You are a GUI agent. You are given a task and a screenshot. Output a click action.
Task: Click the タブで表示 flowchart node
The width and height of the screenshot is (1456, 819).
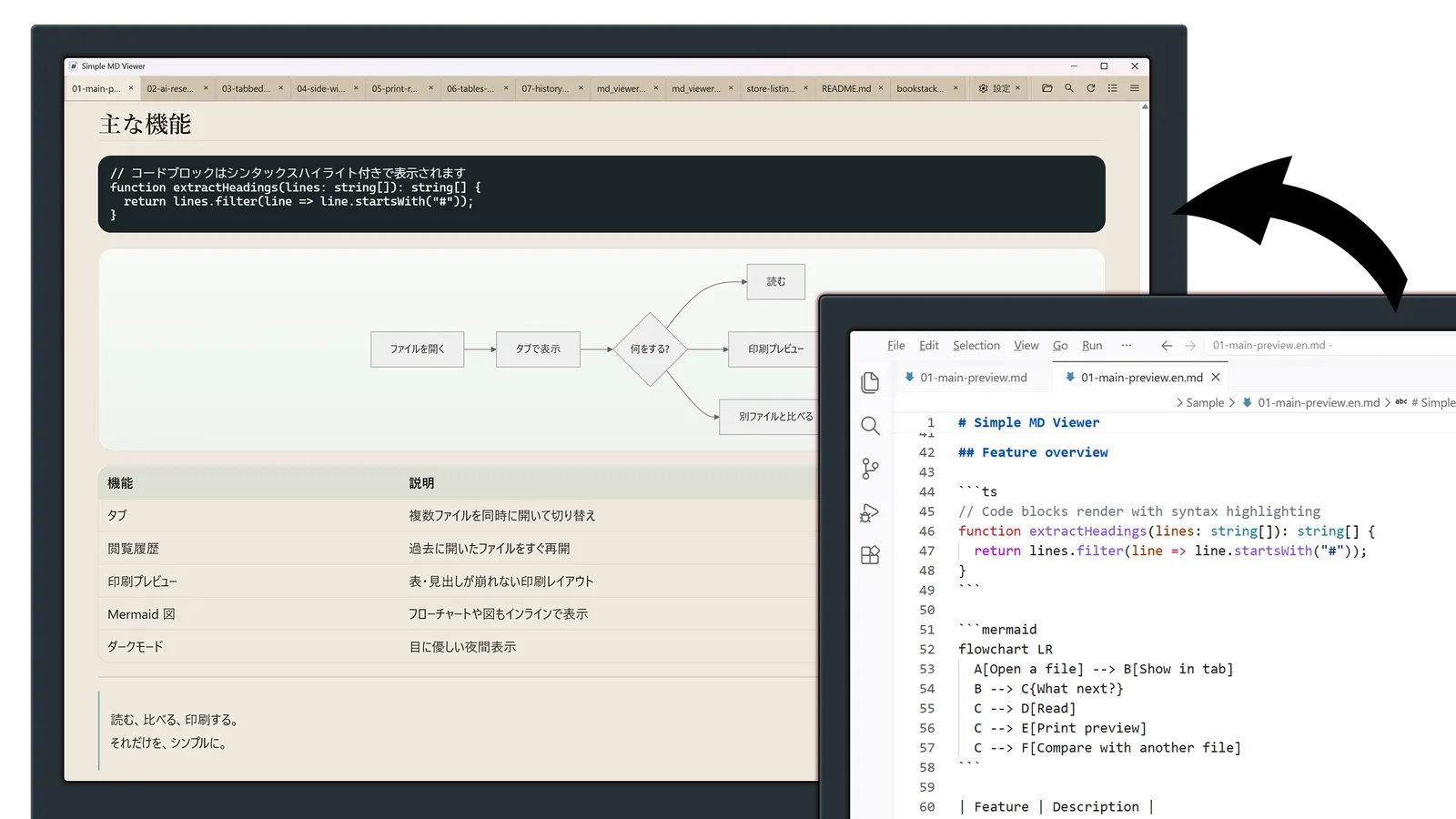coord(538,349)
